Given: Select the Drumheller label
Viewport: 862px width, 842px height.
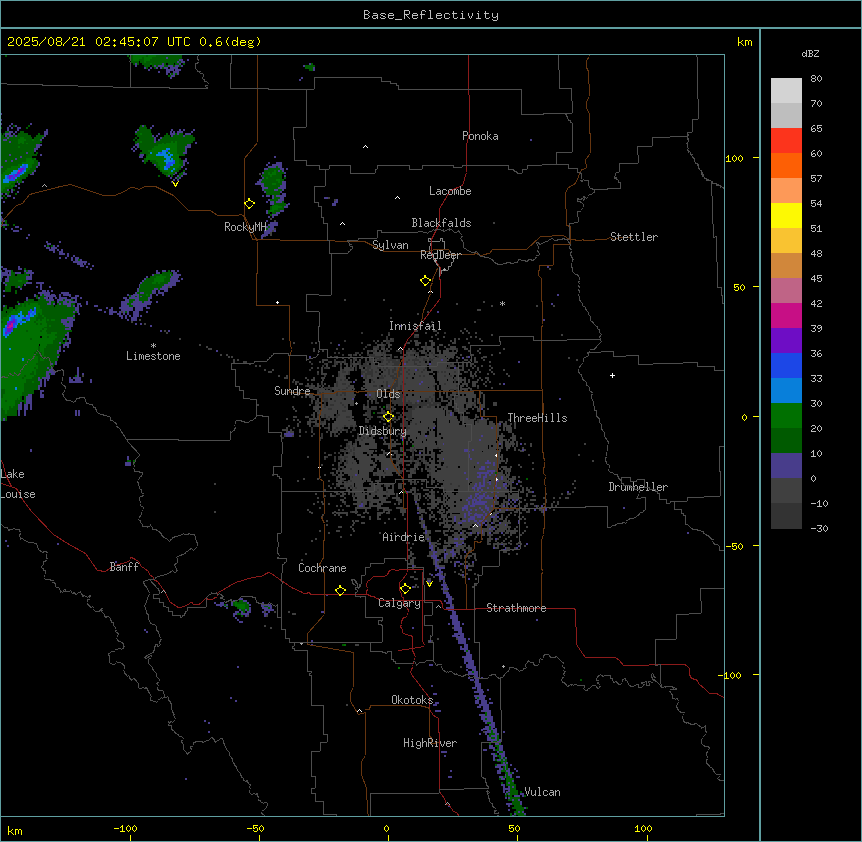Looking at the screenshot, I should click(x=638, y=487).
